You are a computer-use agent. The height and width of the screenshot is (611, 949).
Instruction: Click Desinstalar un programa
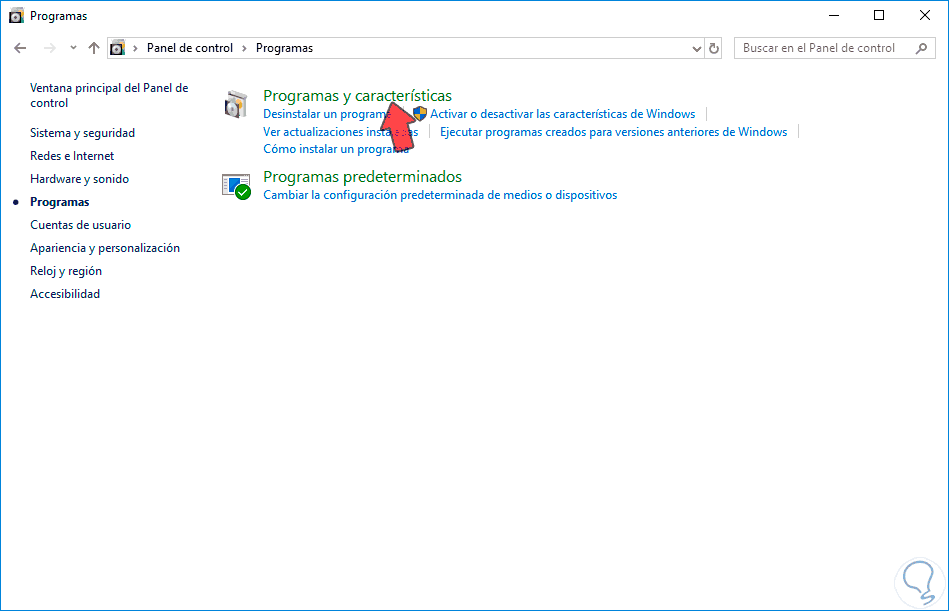(x=327, y=114)
